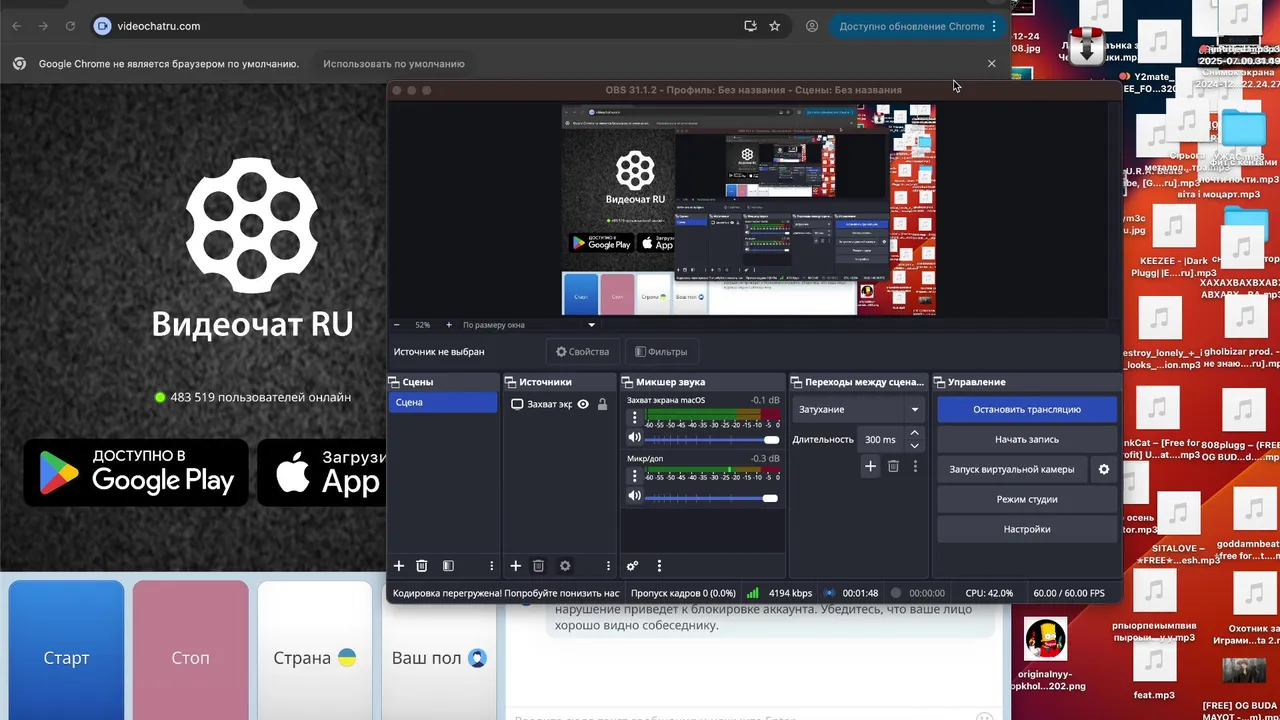
Task: Decrease transition duration with down arrow
Action: (x=915, y=445)
